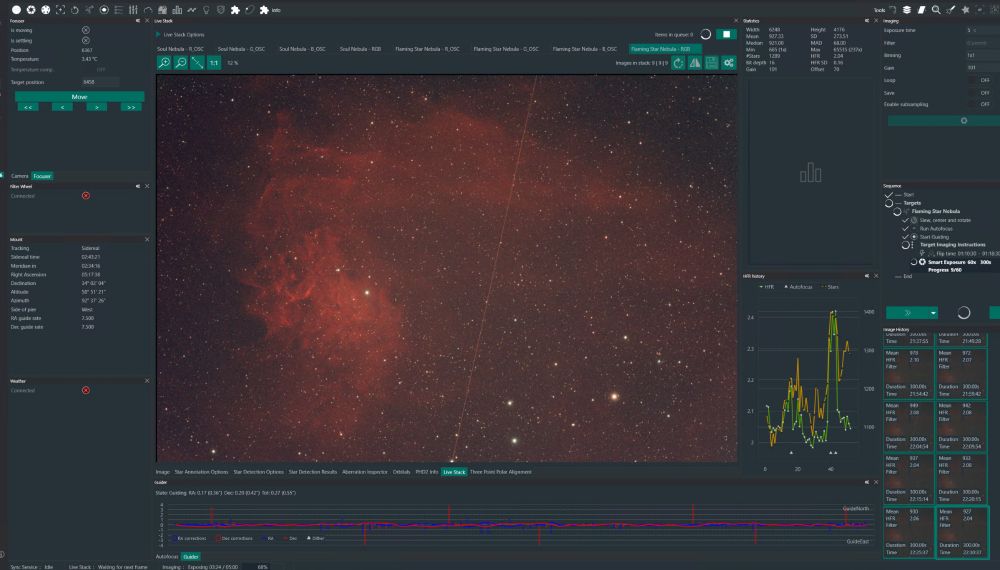
Task: Click the stacked layers icon in the Tools bar
Action: pos(906,10)
